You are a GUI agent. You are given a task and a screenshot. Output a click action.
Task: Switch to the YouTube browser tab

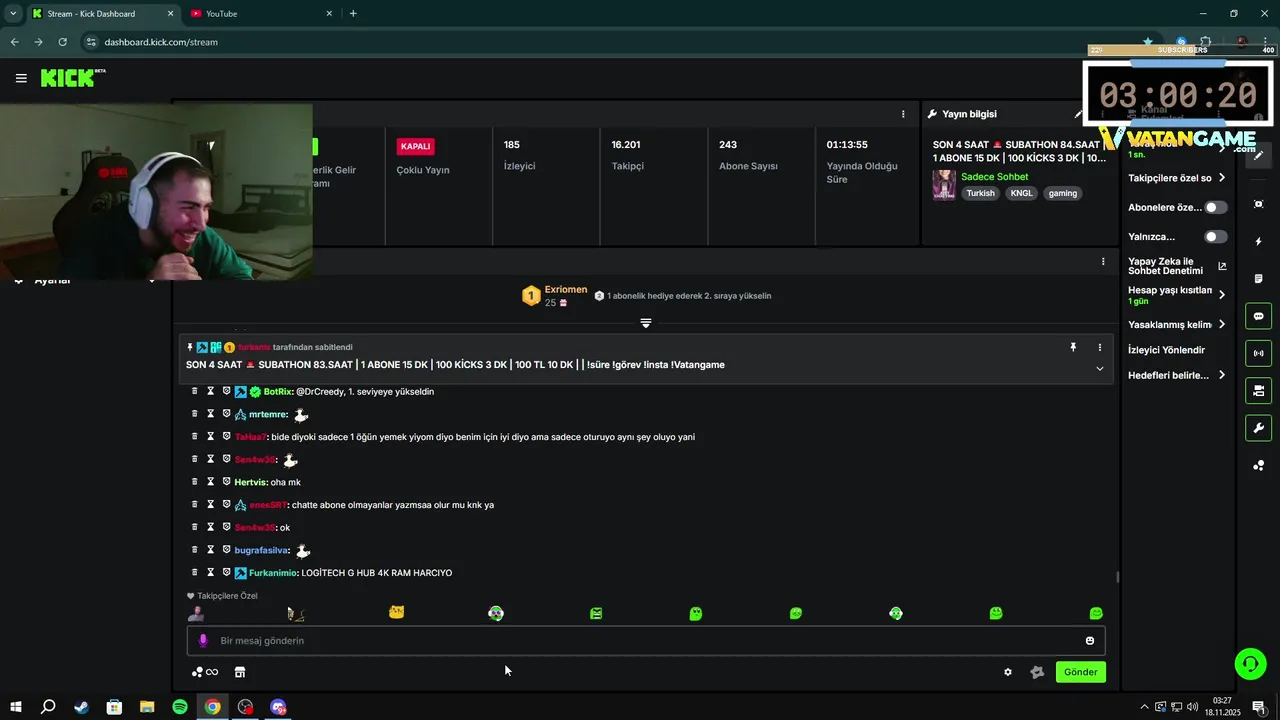click(260, 13)
